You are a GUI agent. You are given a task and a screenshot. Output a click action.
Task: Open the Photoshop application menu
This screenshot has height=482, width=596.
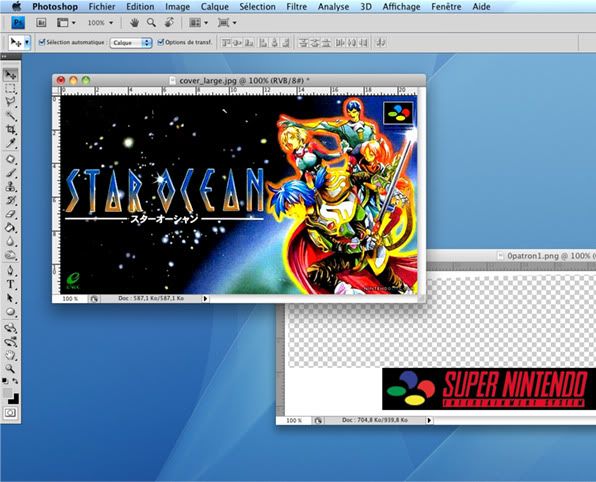pyautogui.click(x=55, y=6)
